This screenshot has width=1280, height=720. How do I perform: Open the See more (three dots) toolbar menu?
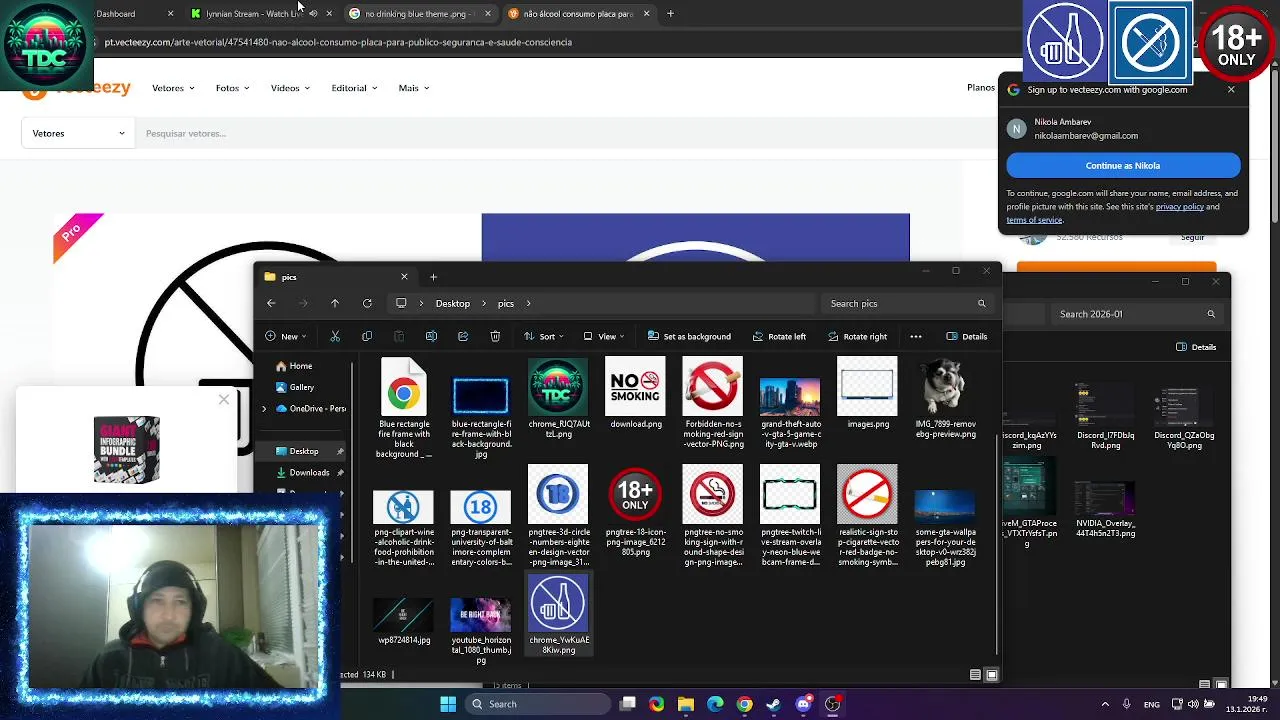click(x=916, y=336)
